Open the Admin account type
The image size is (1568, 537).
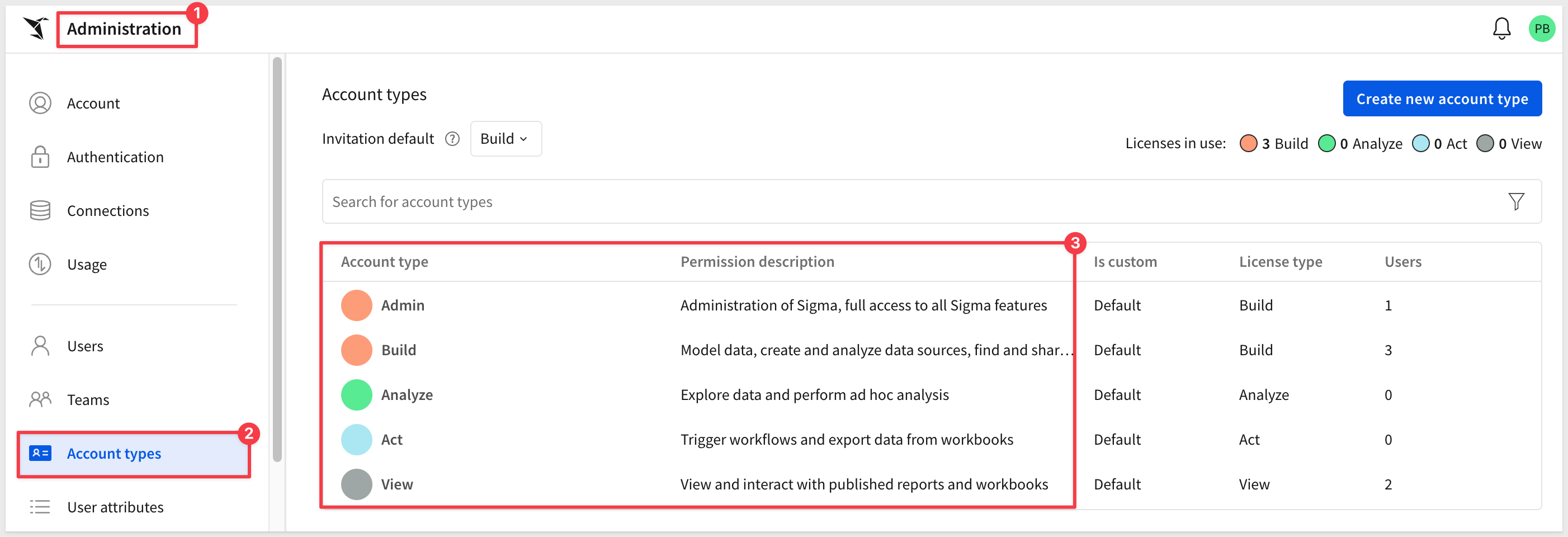click(x=403, y=305)
